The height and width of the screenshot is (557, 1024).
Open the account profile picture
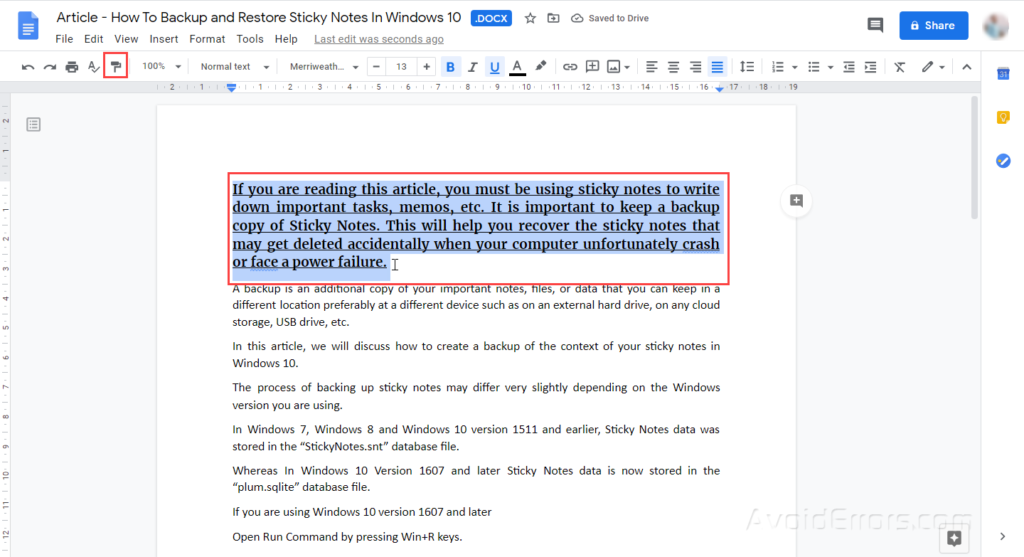tap(996, 25)
